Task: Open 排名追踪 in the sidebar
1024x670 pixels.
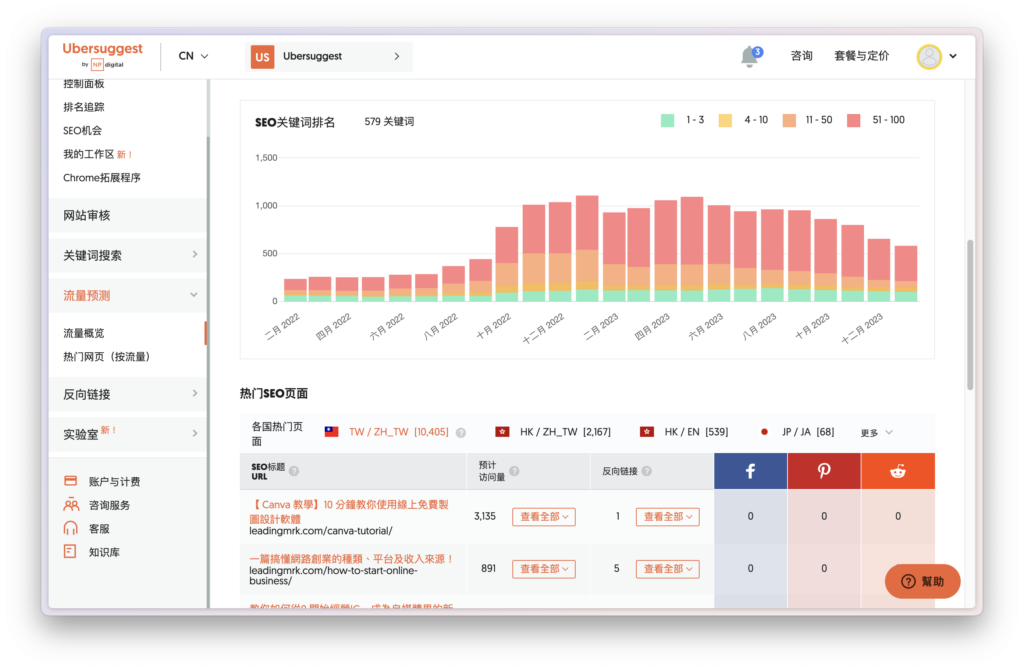Action: [84, 107]
